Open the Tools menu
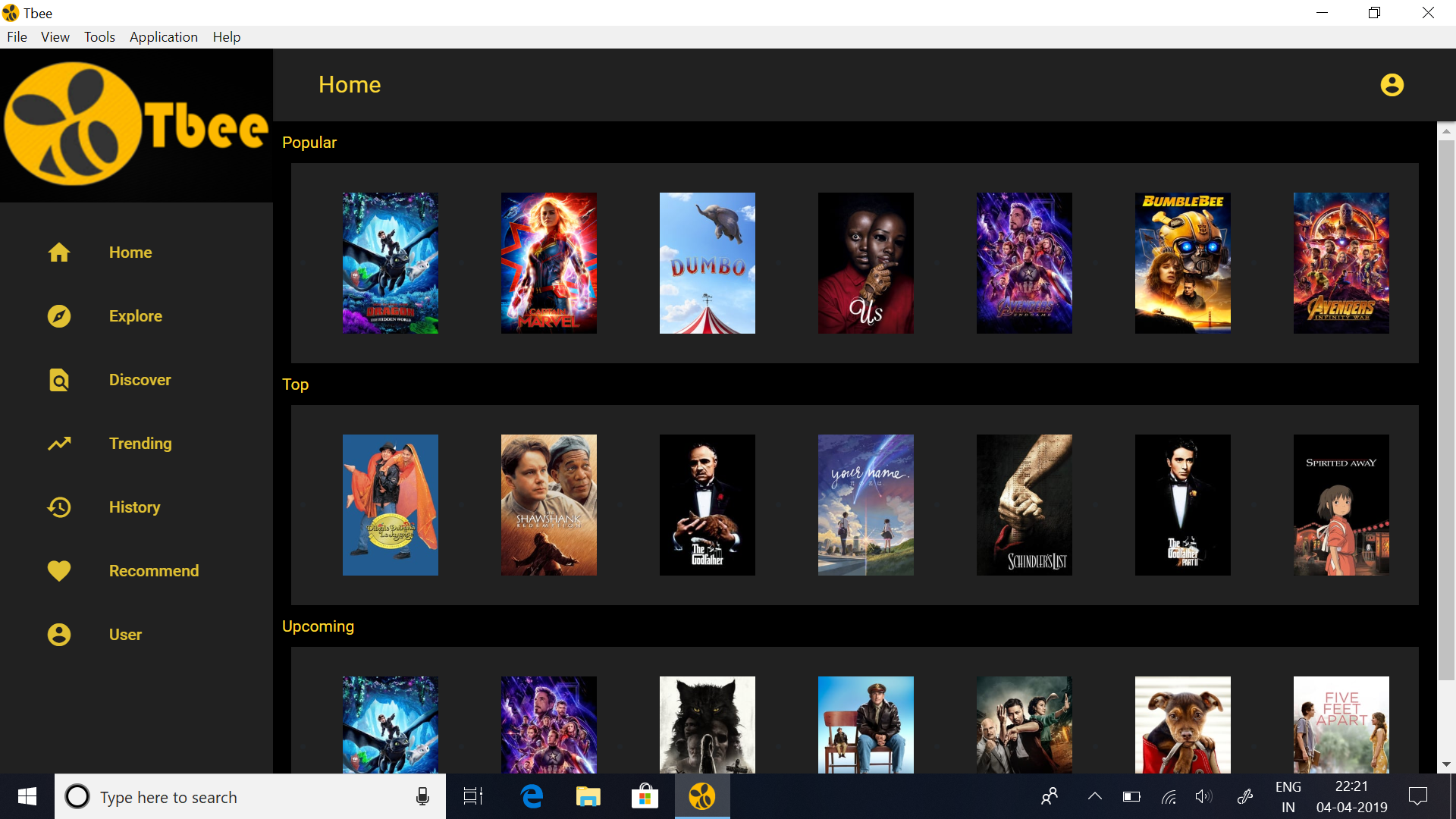 click(x=99, y=36)
